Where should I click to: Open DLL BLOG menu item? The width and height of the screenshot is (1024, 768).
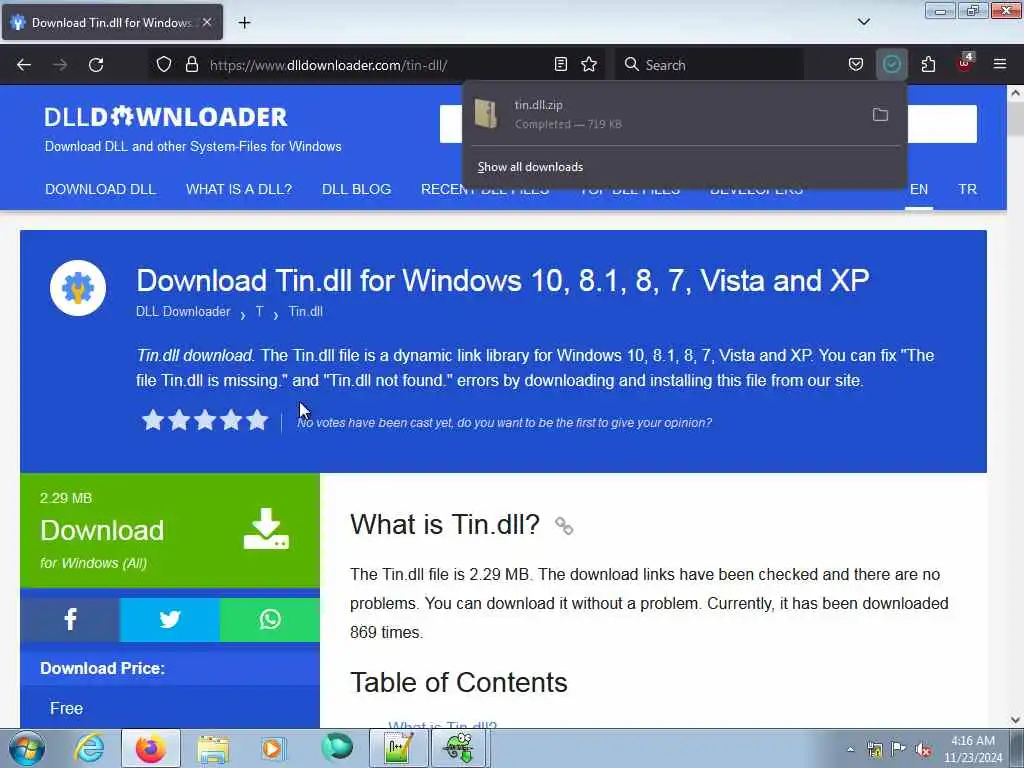coord(357,189)
